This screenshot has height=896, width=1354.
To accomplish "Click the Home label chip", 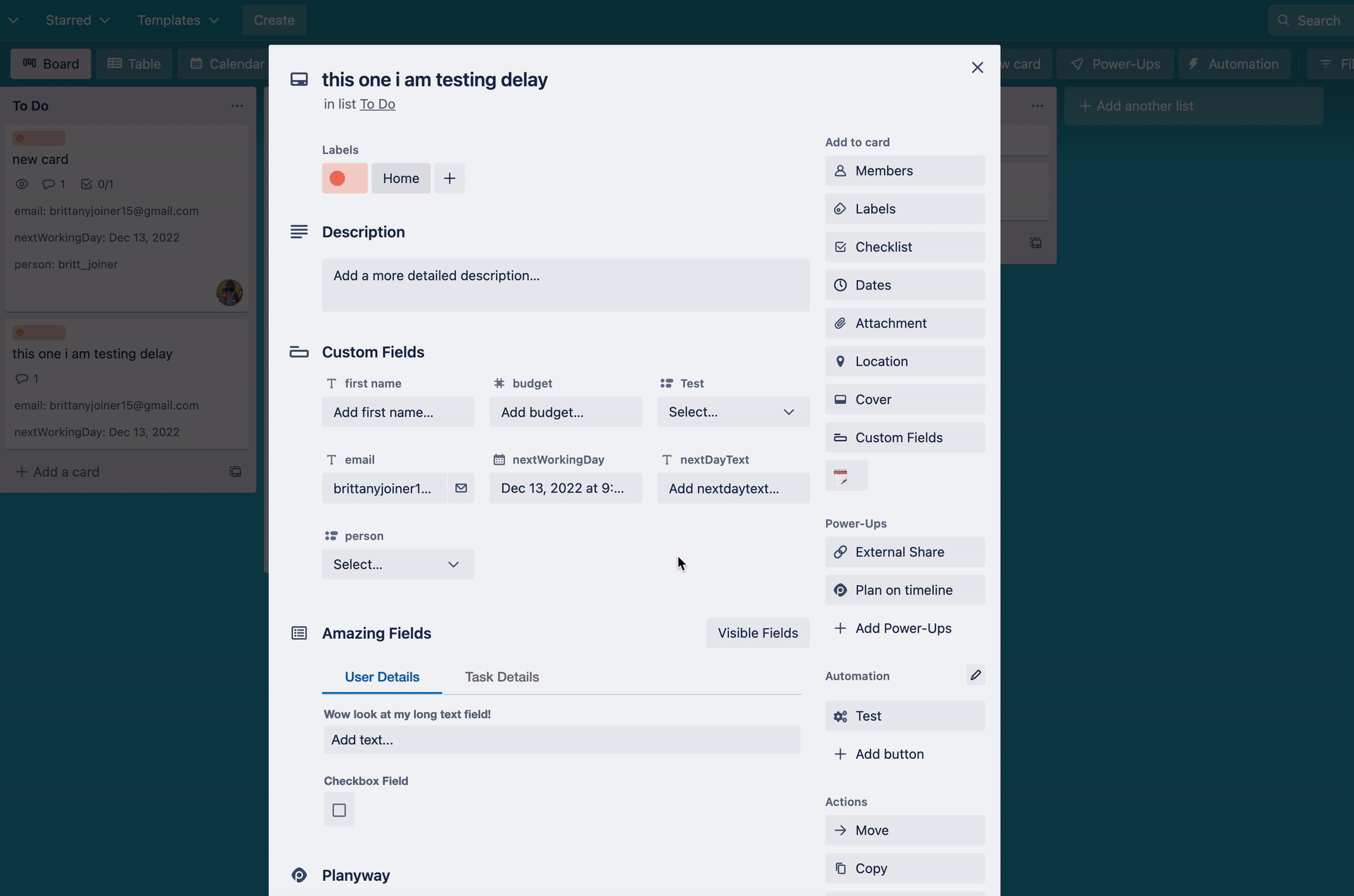I will [401, 178].
